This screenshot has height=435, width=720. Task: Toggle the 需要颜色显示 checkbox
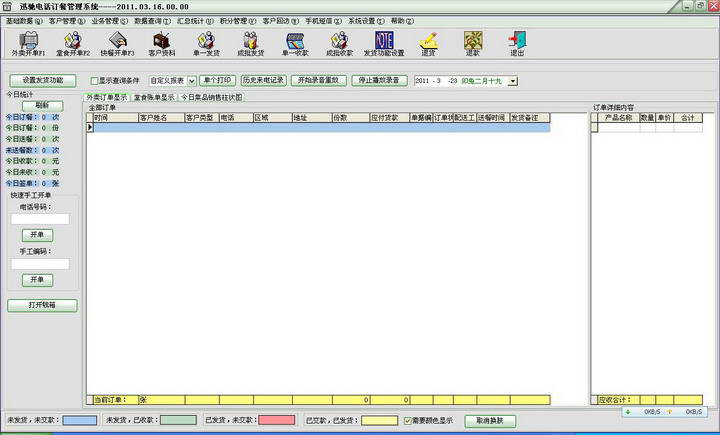coord(407,421)
